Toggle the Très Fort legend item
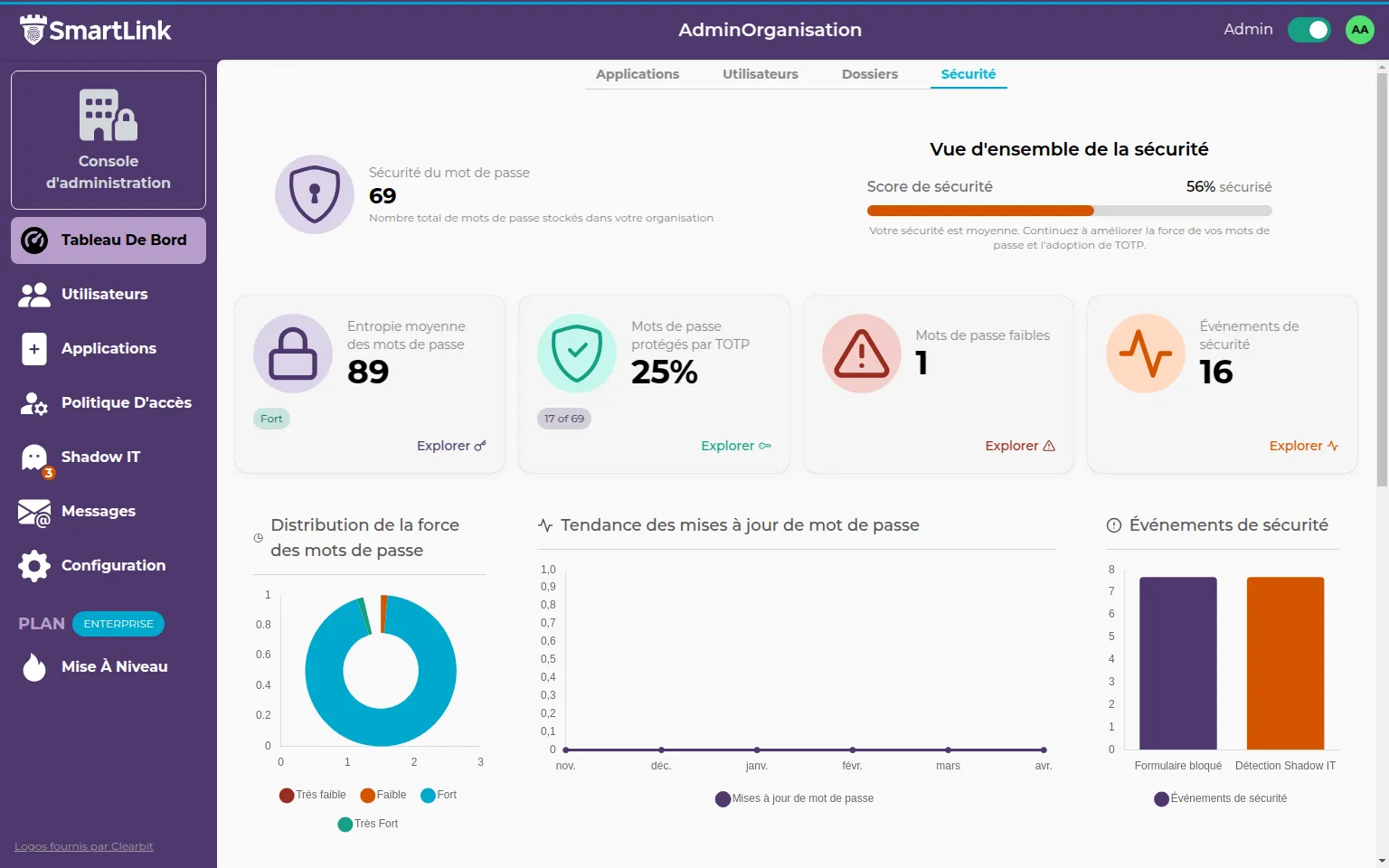The image size is (1389, 868). [368, 824]
